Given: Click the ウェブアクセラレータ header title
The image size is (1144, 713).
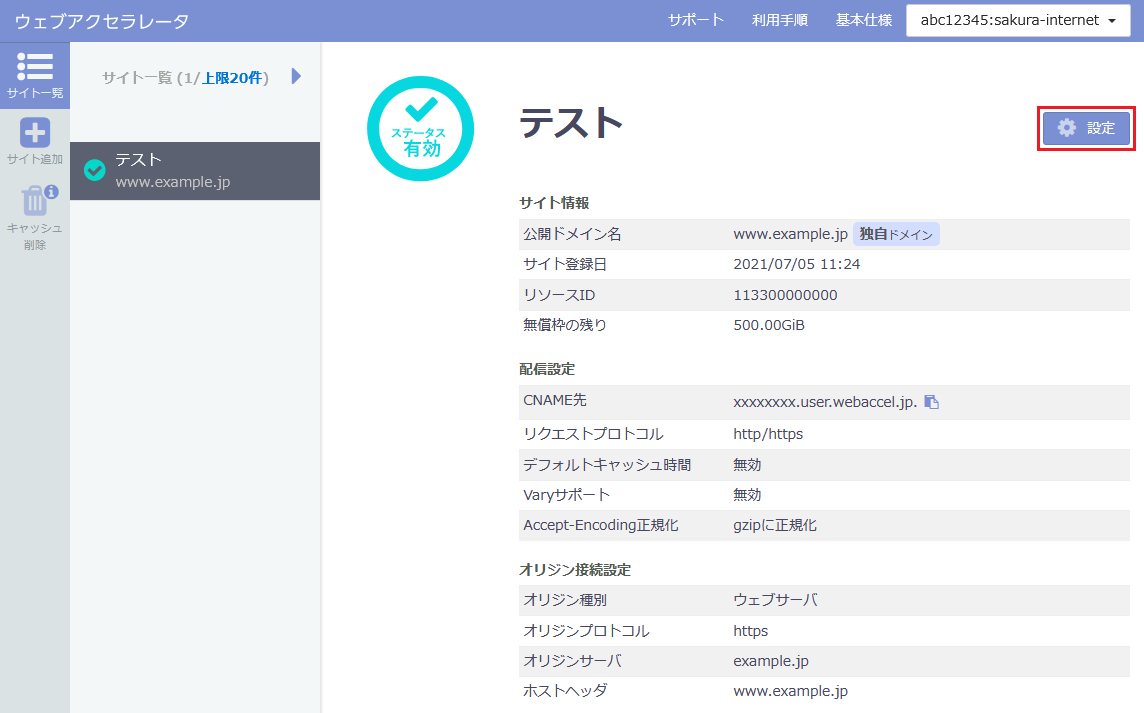Looking at the screenshot, I should pyautogui.click(x=101, y=21).
